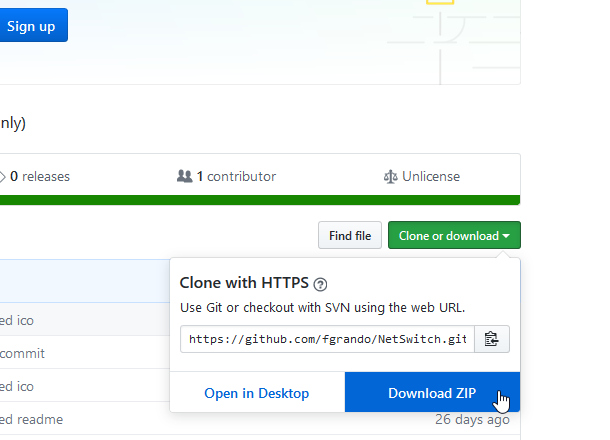Image resolution: width=610 pixels, height=440 pixels.
Task: Click the 'ed readme' commit message
Action: (31, 420)
